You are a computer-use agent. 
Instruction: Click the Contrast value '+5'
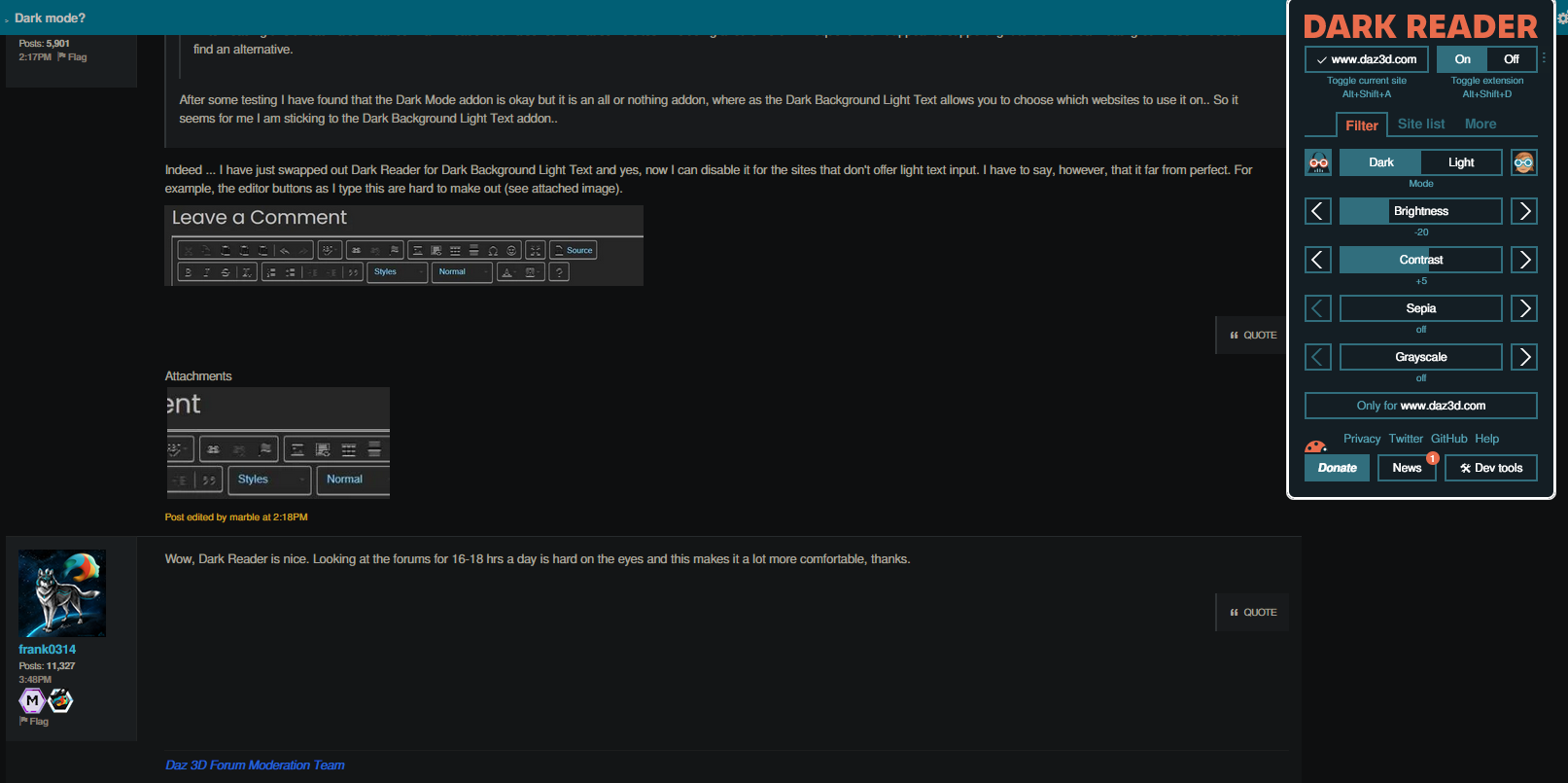pos(1421,281)
